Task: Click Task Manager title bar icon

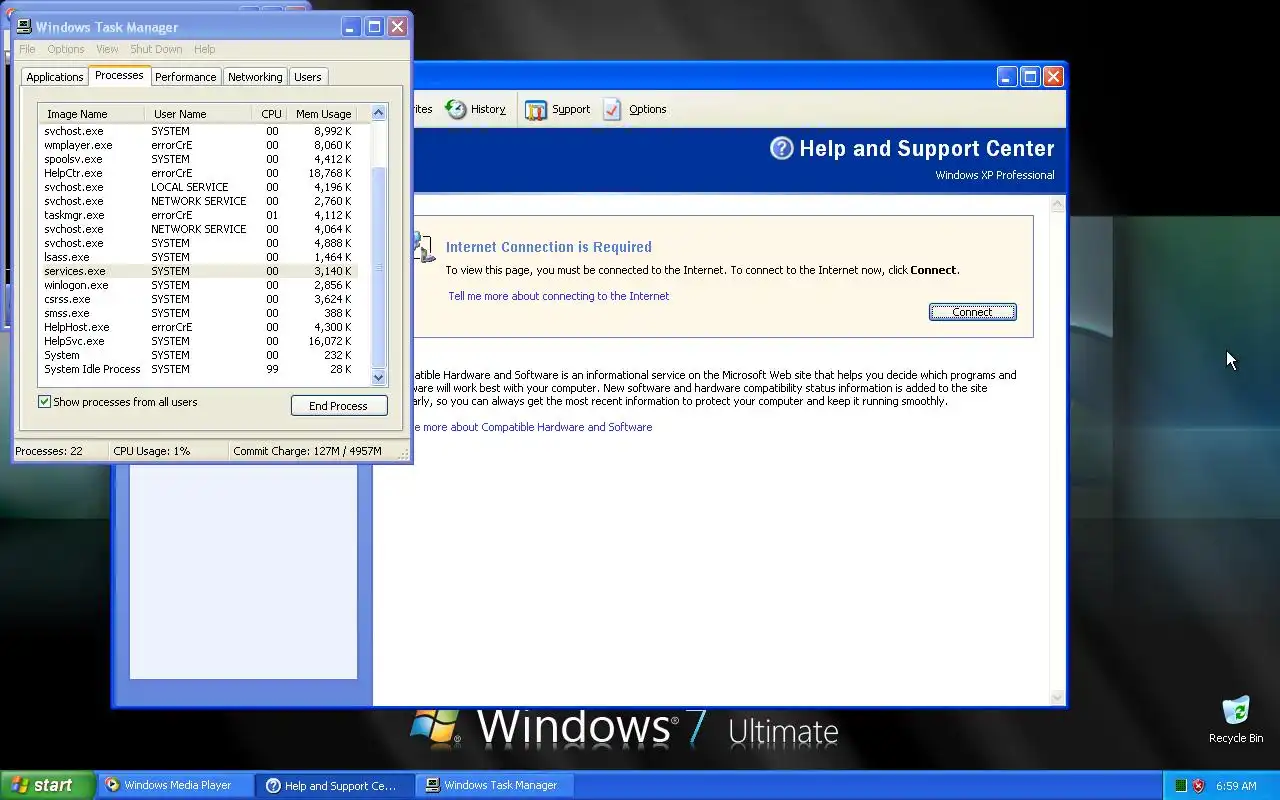Action: click(24, 27)
